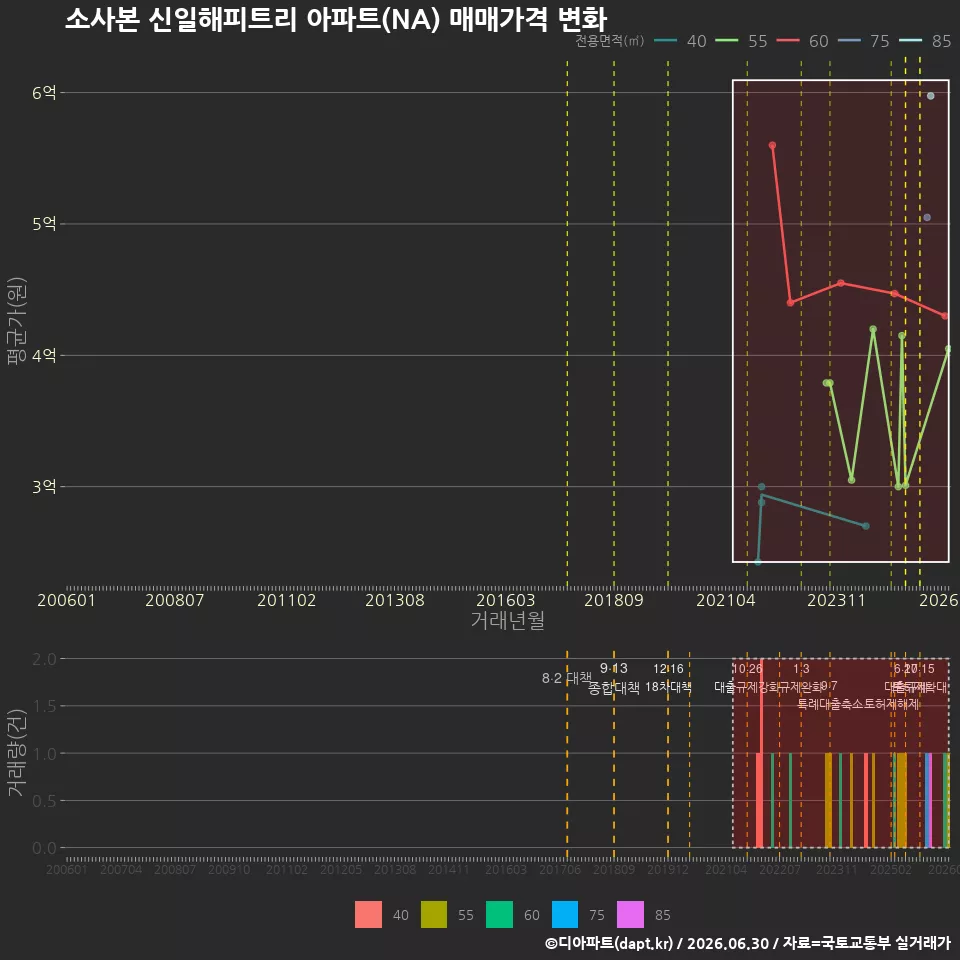Click the 거래년월 horizontal axis title
Viewport: 960px width, 960px height.
[x=508, y=620]
